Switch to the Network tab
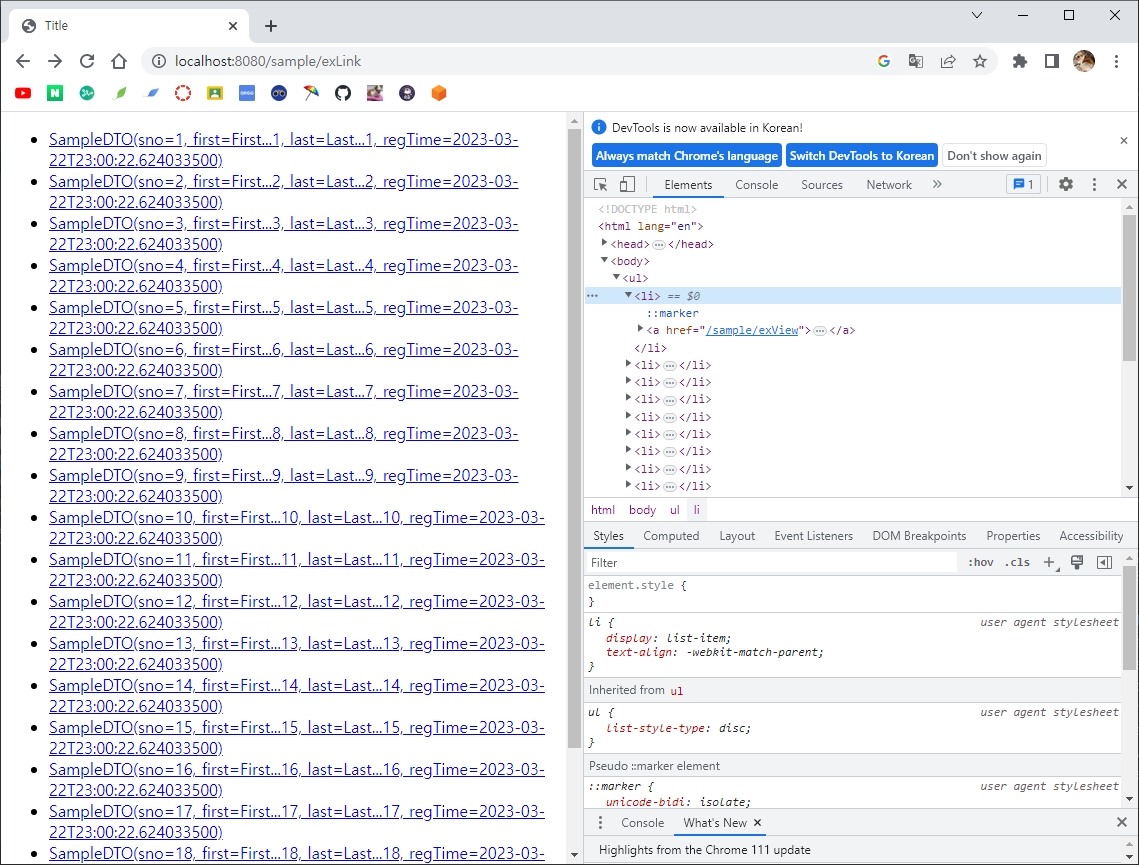The width and height of the screenshot is (1139, 865). point(888,184)
